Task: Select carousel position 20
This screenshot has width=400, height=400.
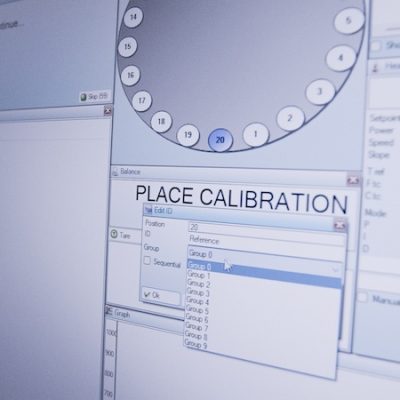Action: [x=220, y=140]
